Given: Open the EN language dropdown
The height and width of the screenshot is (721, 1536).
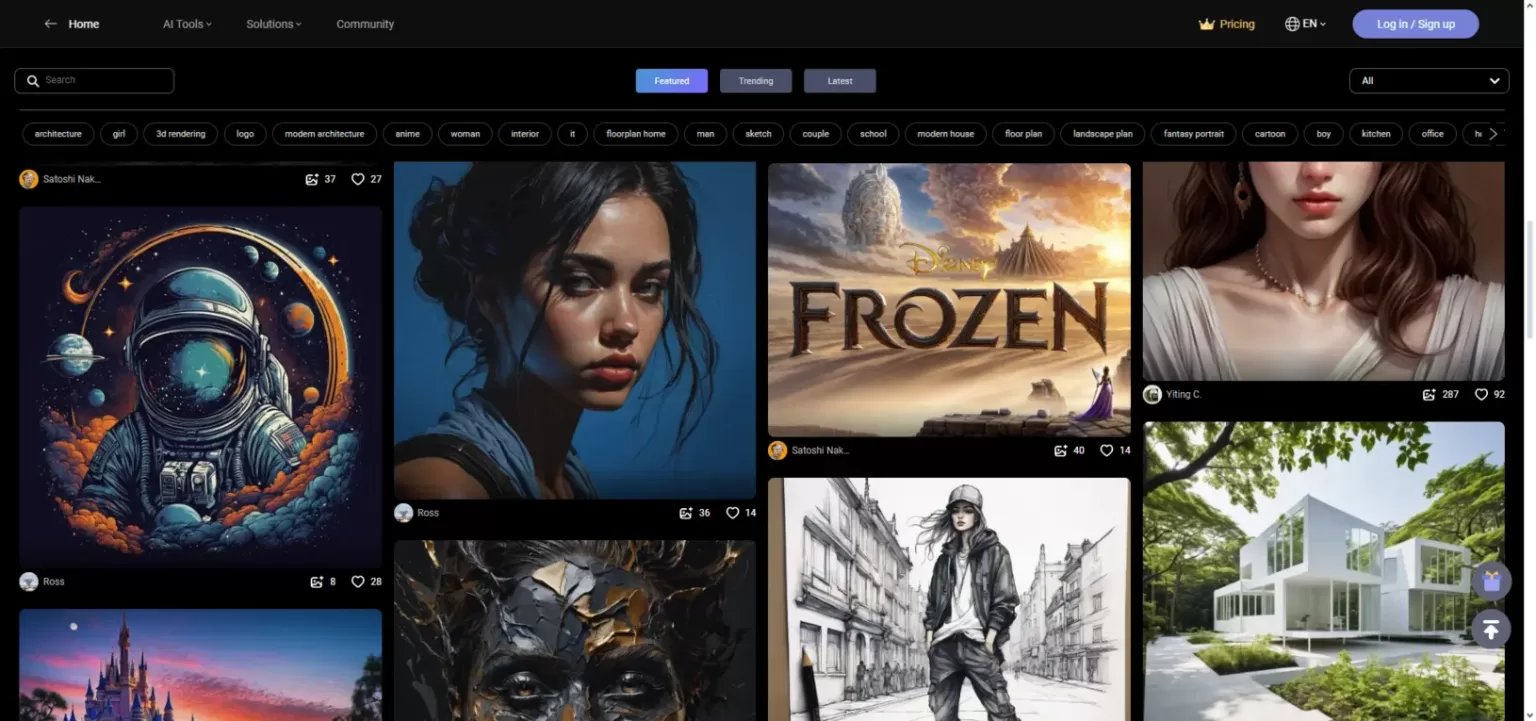Looking at the screenshot, I should click(1306, 24).
